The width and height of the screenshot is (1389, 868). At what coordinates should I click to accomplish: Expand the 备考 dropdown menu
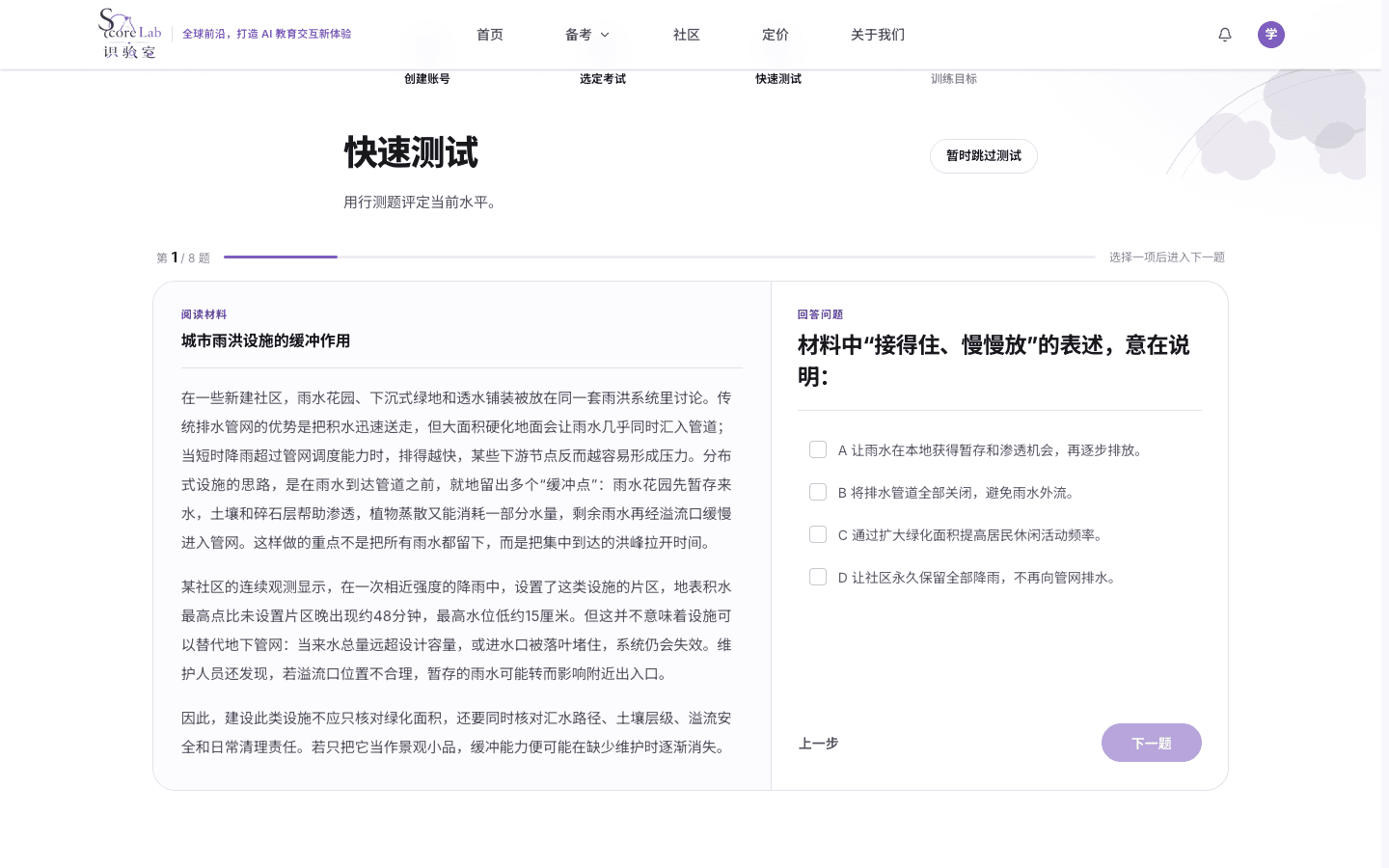click(x=587, y=35)
